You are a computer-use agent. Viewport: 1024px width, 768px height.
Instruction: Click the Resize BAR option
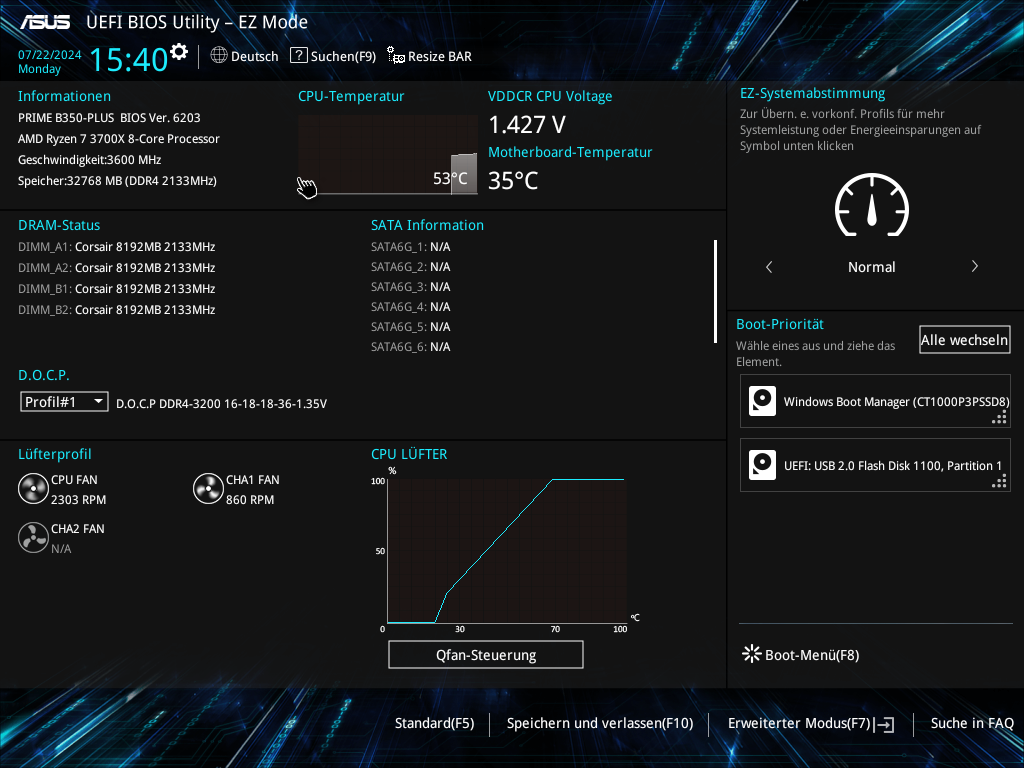pyautogui.click(x=440, y=56)
